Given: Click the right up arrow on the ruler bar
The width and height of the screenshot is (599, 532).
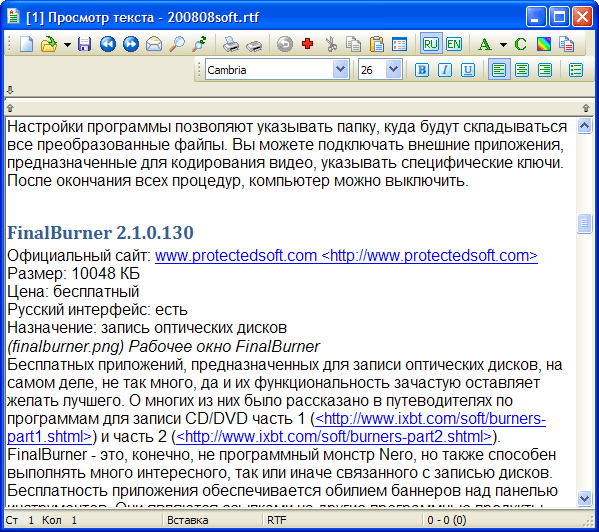Looking at the screenshot, I should (x=586, y=108).
